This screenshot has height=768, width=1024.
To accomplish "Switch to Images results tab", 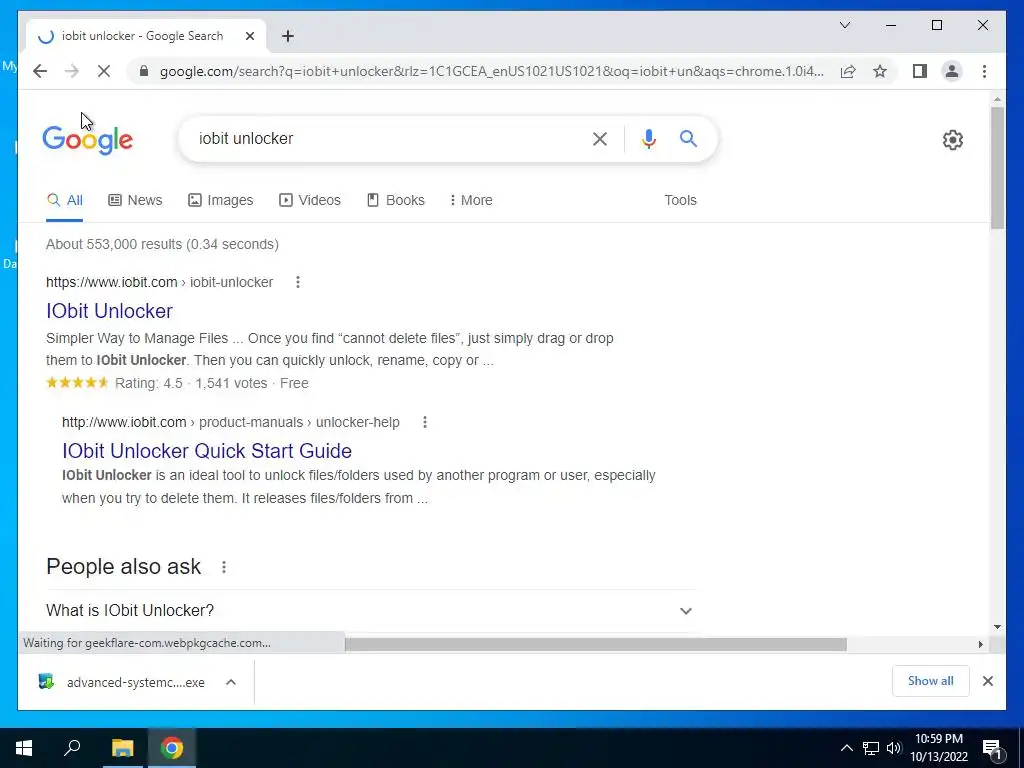I will pyautogui.click(x=221, y=200).
